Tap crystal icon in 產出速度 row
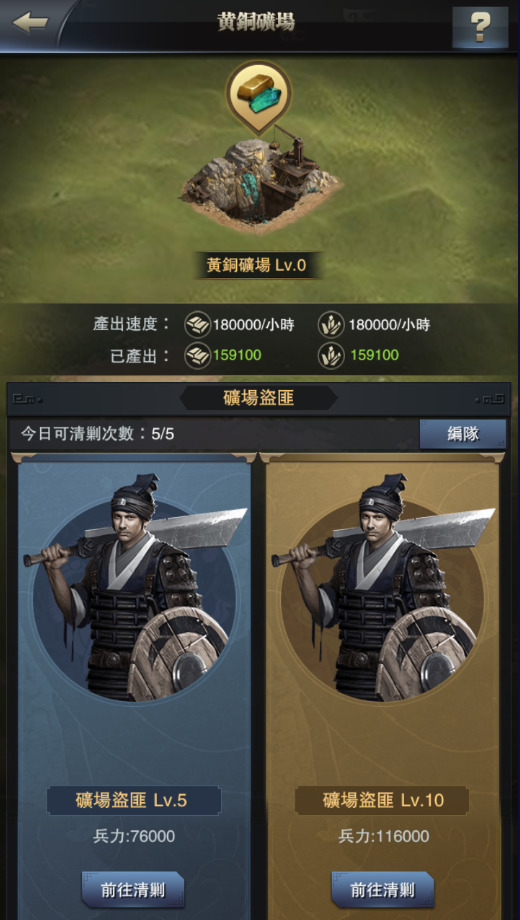520x920 pixels. pyautogui.click(x=331, y=324)
